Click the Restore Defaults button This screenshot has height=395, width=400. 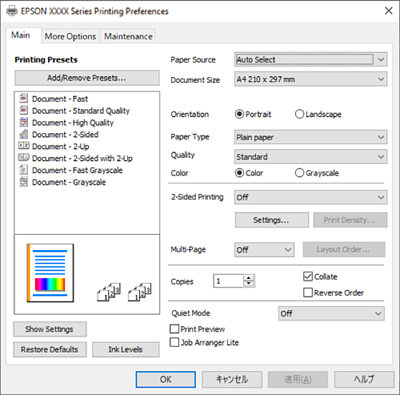(50, 349)
